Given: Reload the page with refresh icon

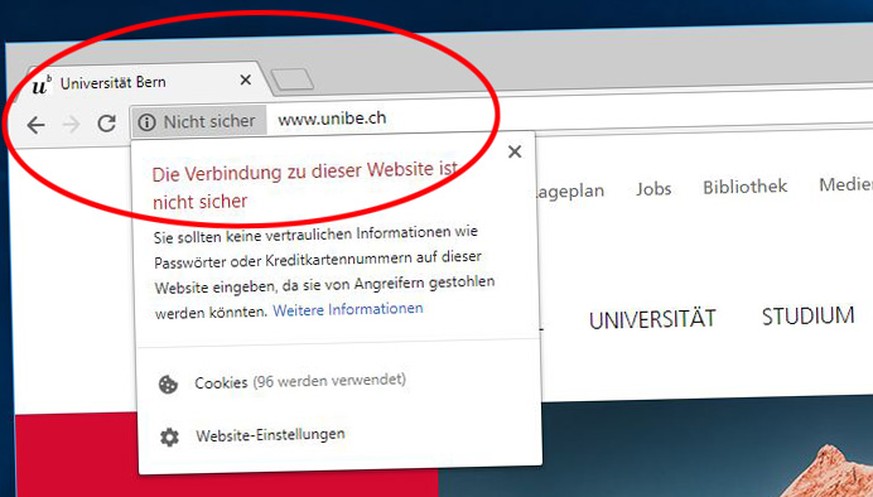Looking at the screenshot, I should 106,123.
